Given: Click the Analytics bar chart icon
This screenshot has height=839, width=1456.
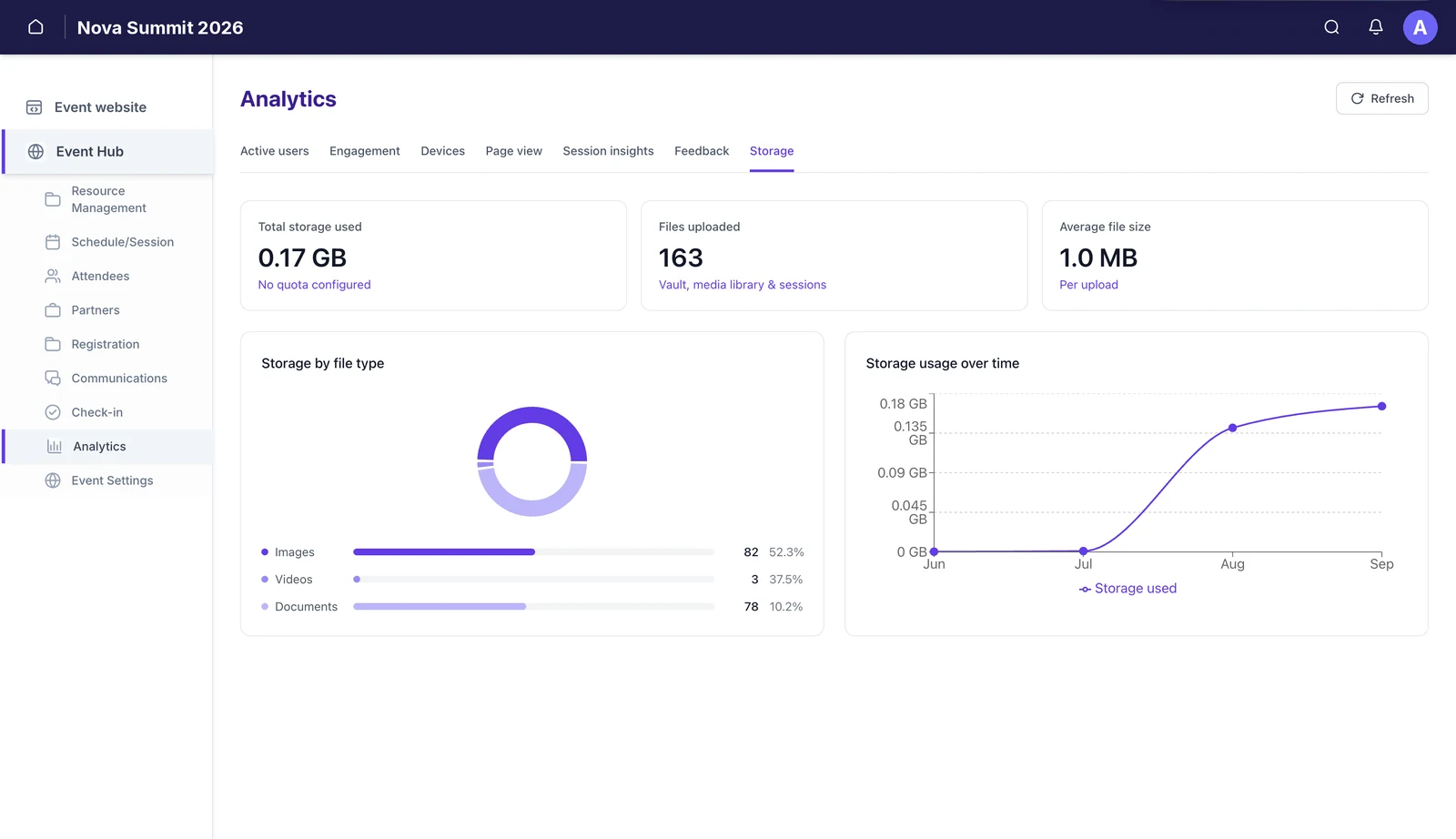Looking at the screenshot, I should tap(55, 447).
